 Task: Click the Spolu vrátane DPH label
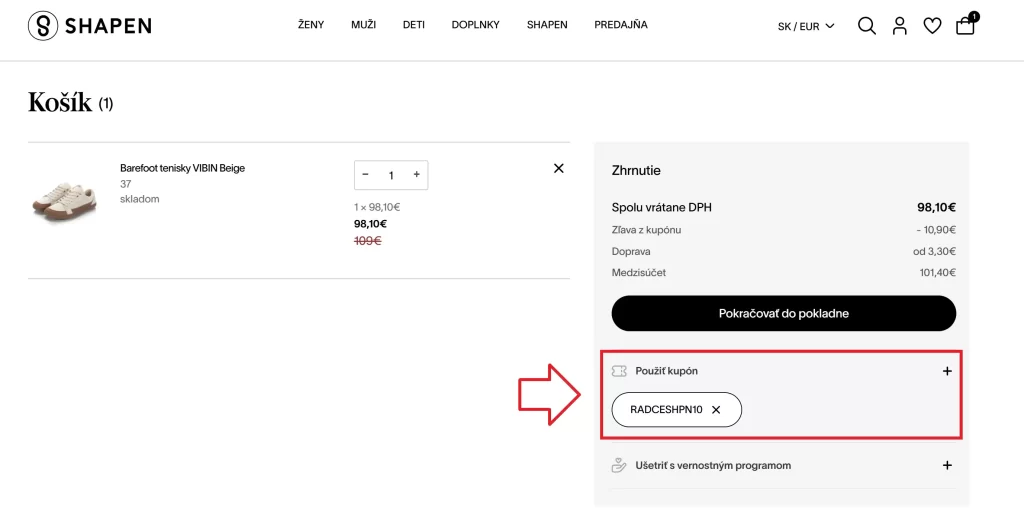click(662, 208)
